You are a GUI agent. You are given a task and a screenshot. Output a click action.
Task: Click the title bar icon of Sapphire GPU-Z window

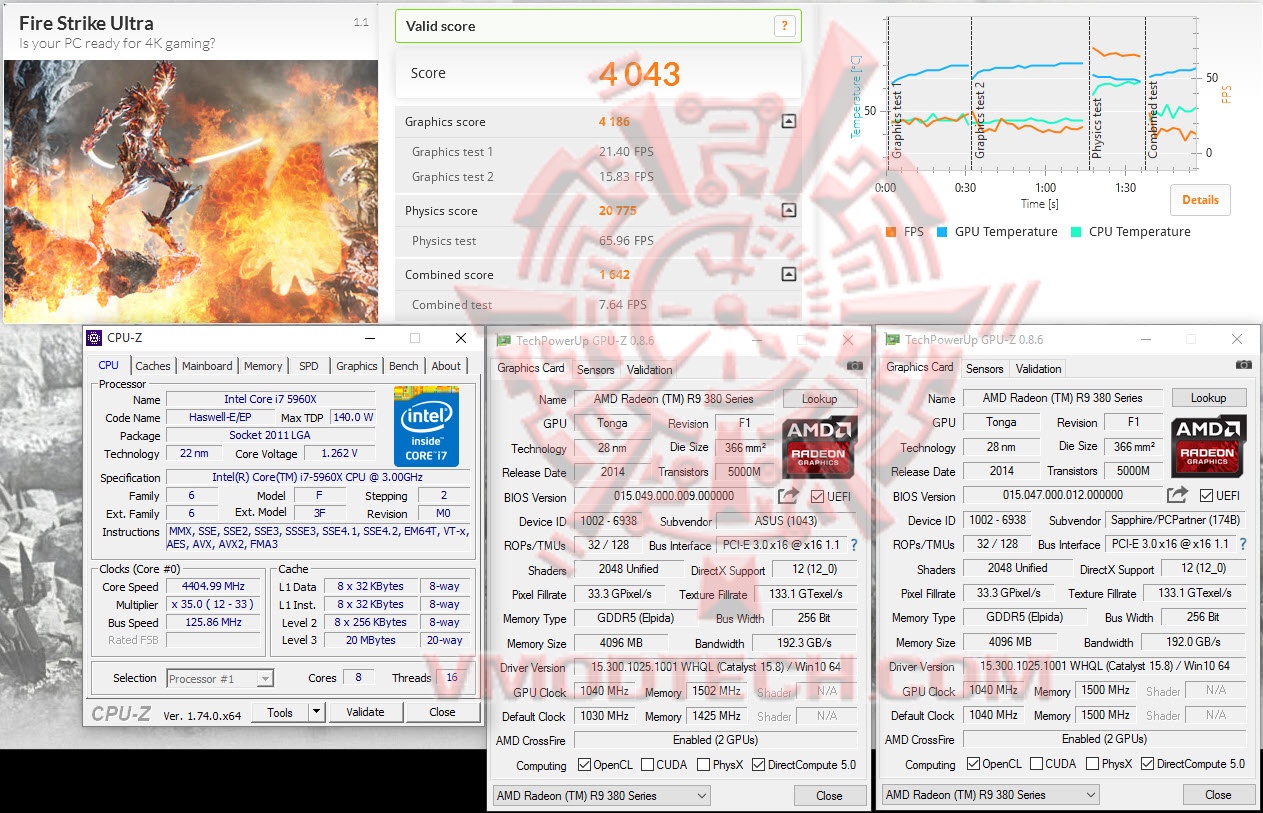pos(892,339)
